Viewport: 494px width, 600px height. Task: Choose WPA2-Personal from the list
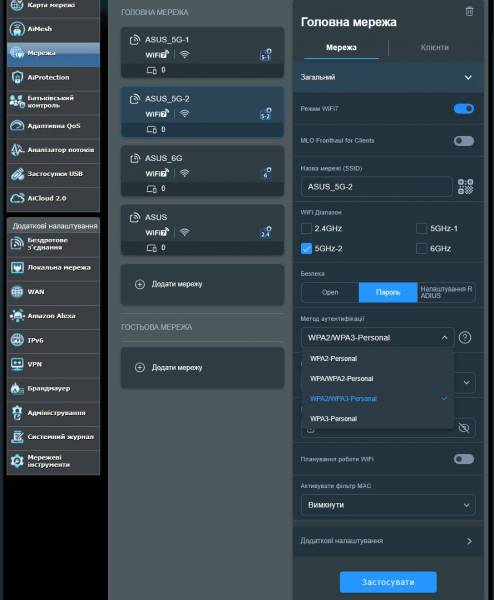377,359
